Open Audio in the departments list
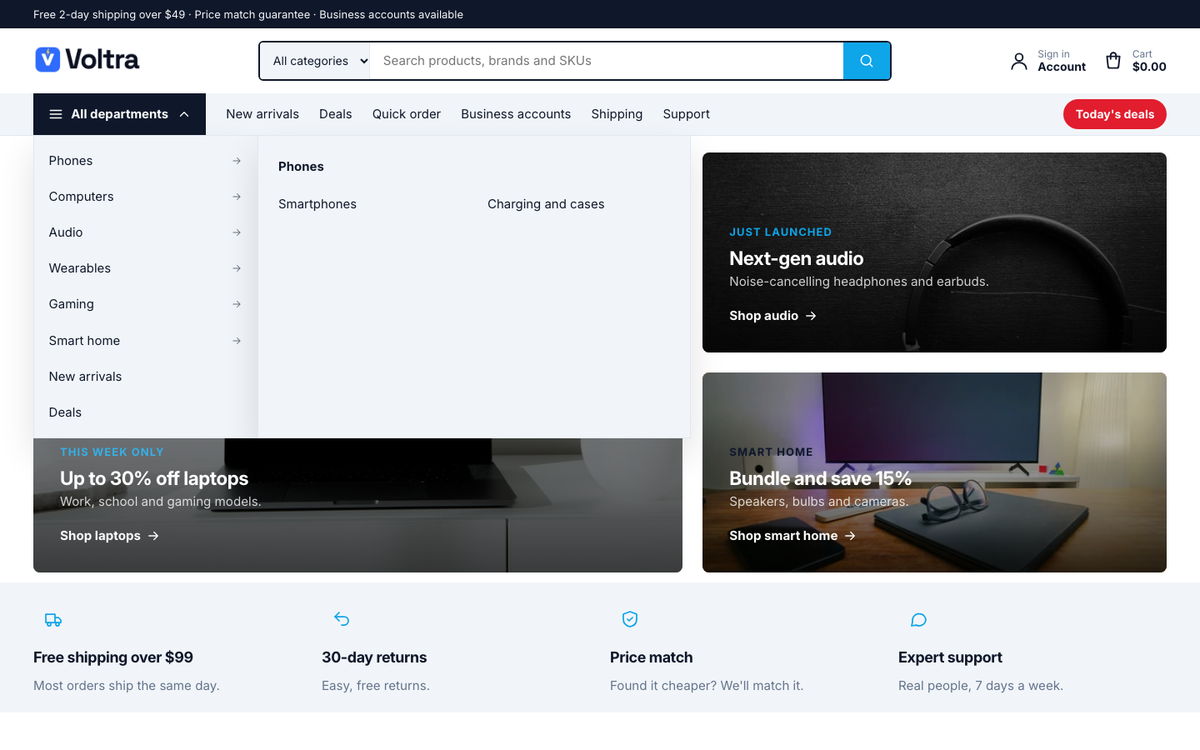Image resolution: width=1200 pixels, height=750 pixels. click(x=146, y=233)
